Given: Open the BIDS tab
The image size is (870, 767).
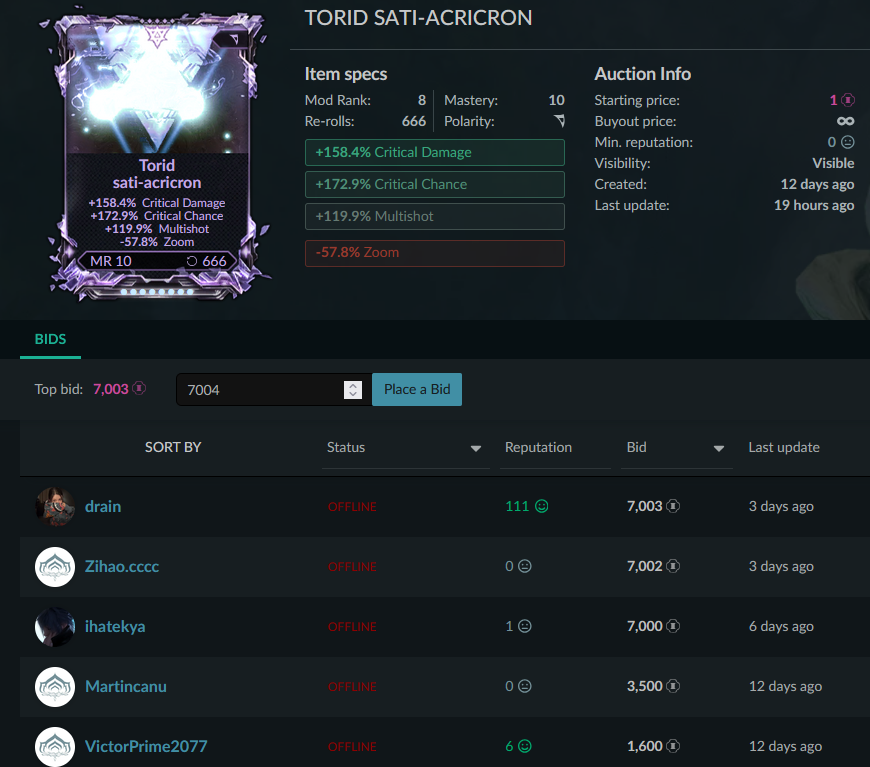Looking at the screenshot, I should 50,339.
